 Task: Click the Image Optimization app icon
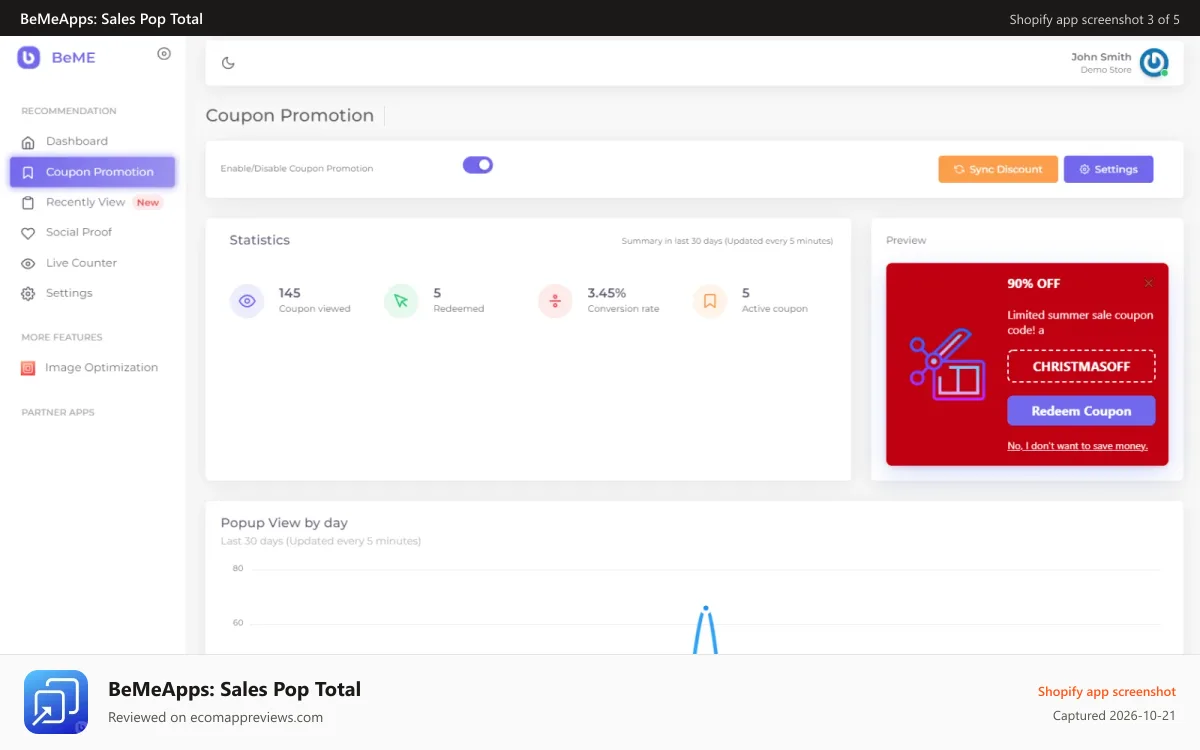(x=28, y=368)
